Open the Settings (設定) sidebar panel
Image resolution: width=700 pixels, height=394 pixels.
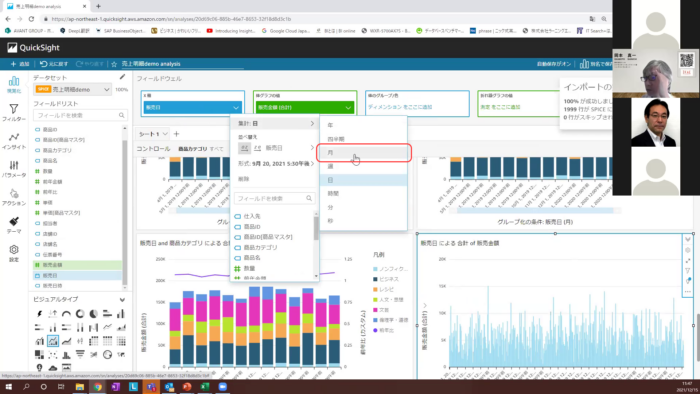14,253
